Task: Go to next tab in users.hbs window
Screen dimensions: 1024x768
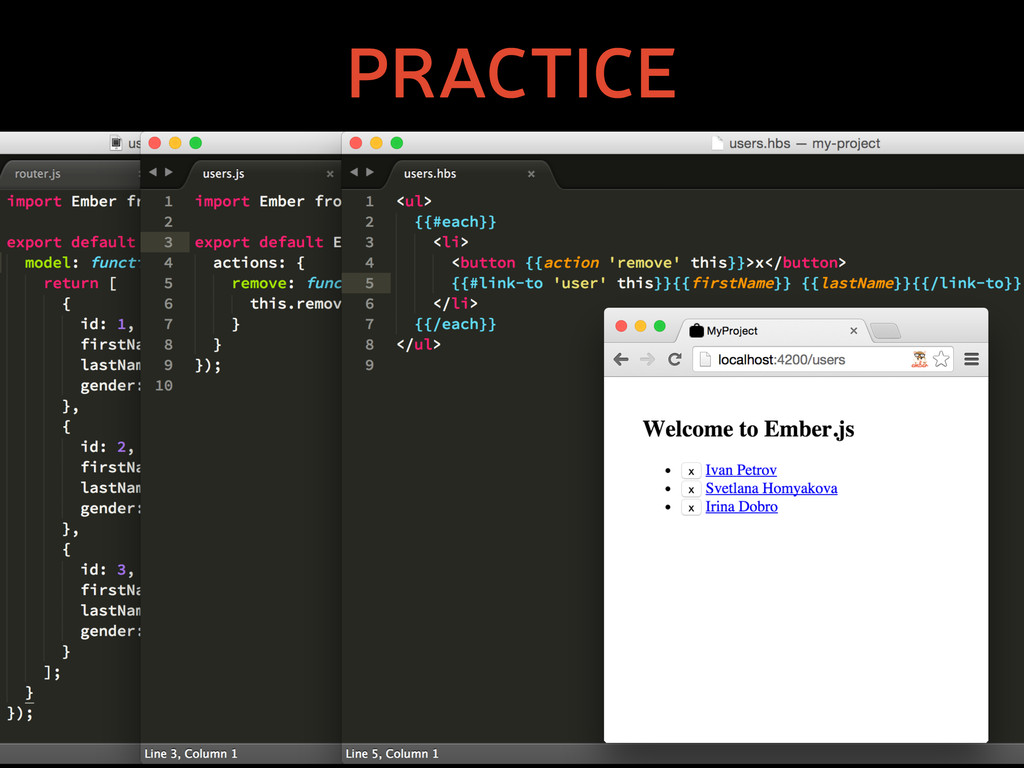Action: (x=370, y=172)
